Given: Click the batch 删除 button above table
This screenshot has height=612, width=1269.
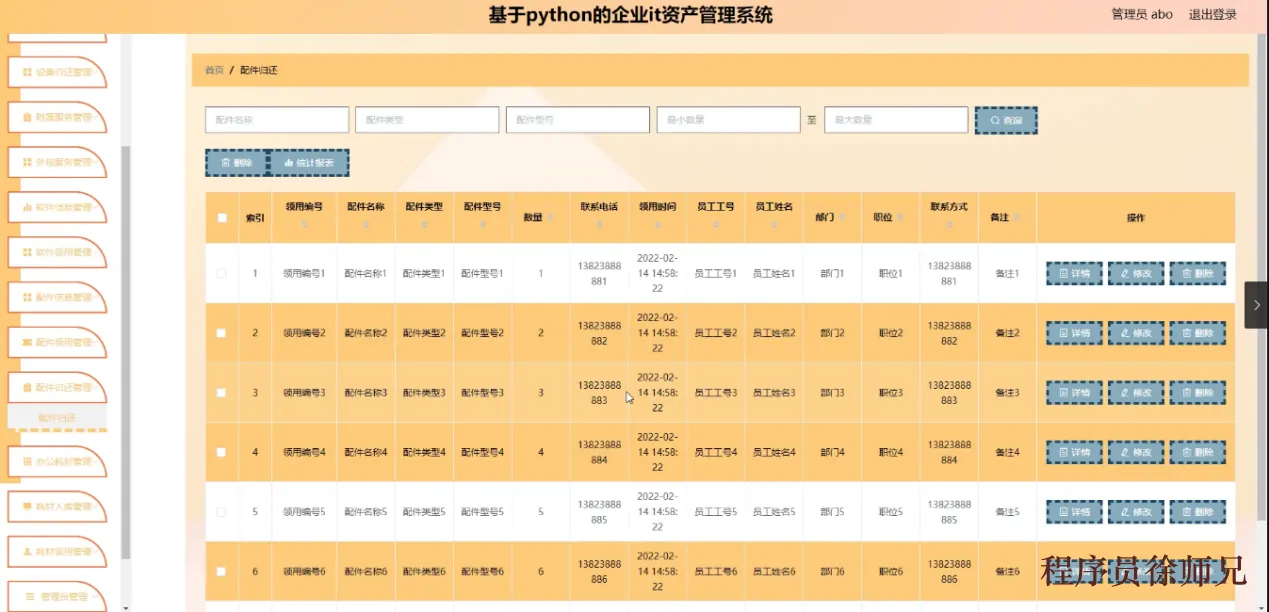Looking at the screenshot, I should (x=236, y=162).
